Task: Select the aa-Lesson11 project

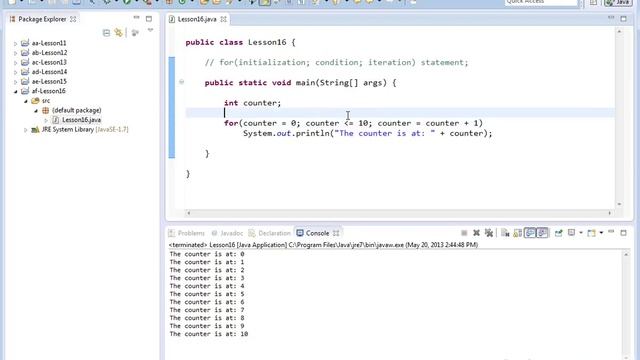Action: point(49,43)
